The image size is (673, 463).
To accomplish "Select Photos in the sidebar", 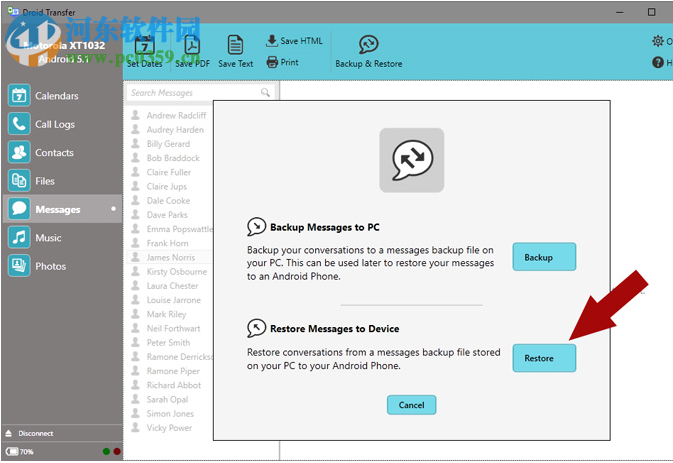I will [x=51, y=266].
